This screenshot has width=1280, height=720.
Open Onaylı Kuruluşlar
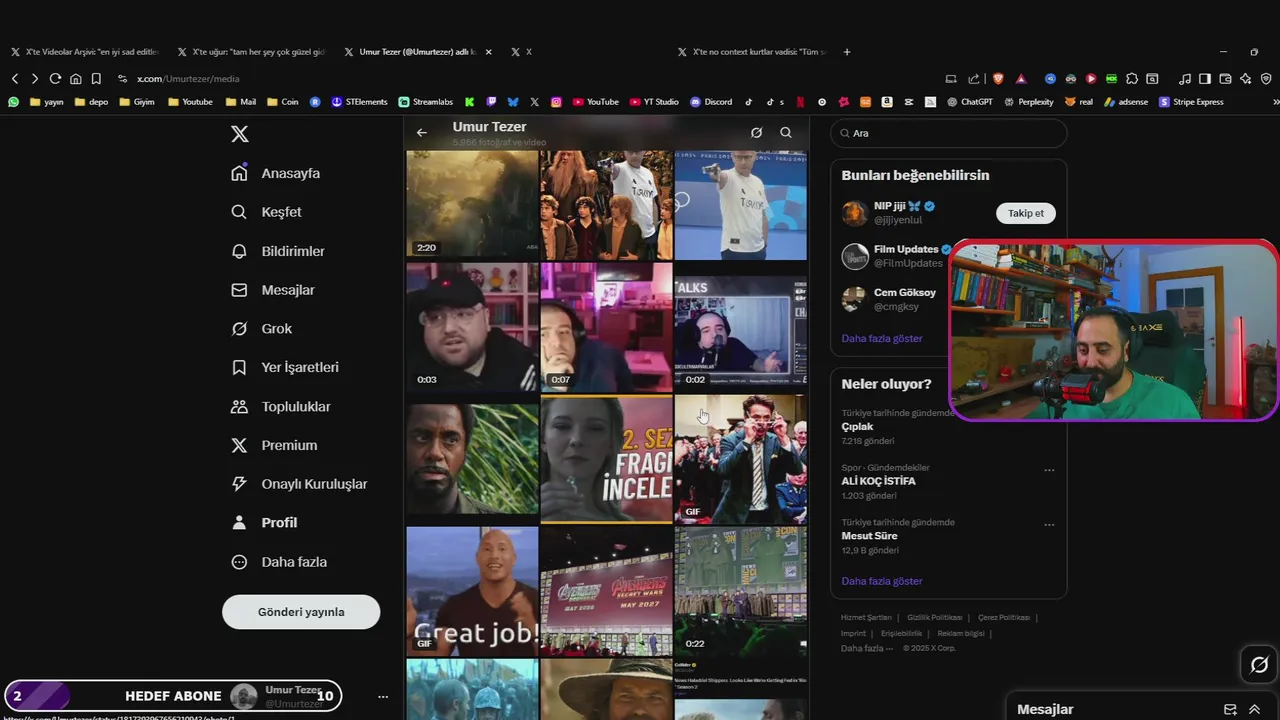click(298, 484)
